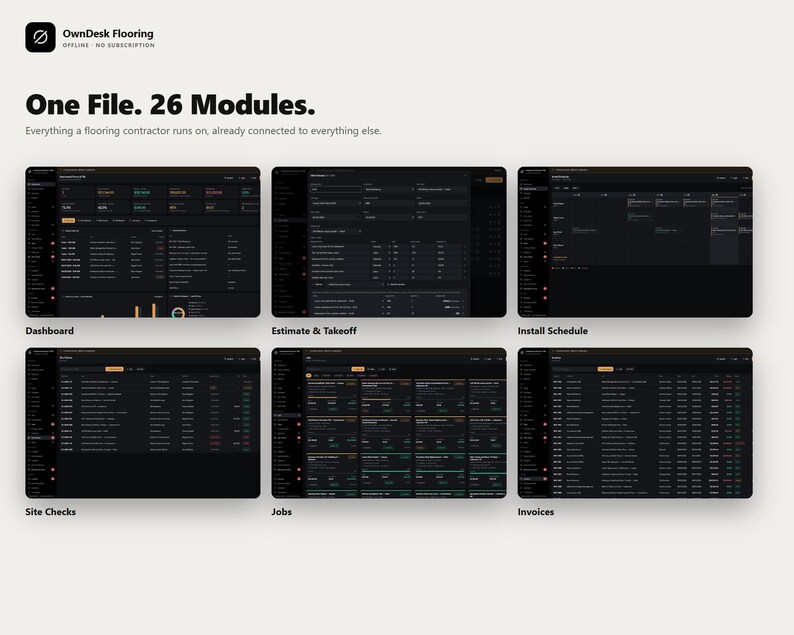Open the Estimate & Takeoff screenshot thumbnail
The height and width of the screenshot is (635, 794).
(389, 242)
